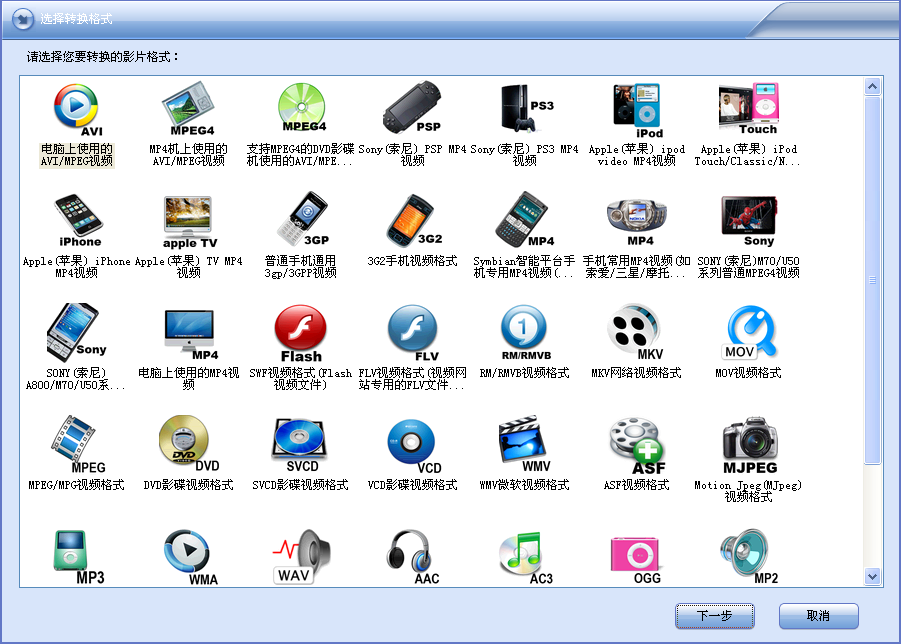The height and width of the screenshot is (644, 901).
Task: Select the MKV network video format
Action: click(x=636, y=333)
